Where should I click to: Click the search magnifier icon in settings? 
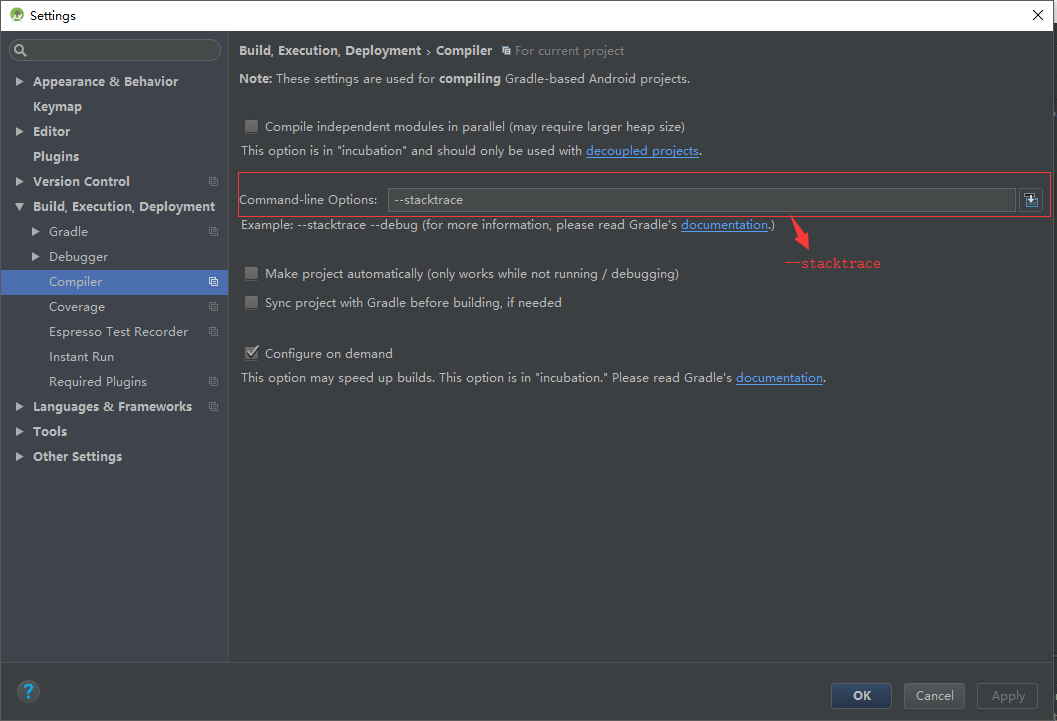pos(21,51)
